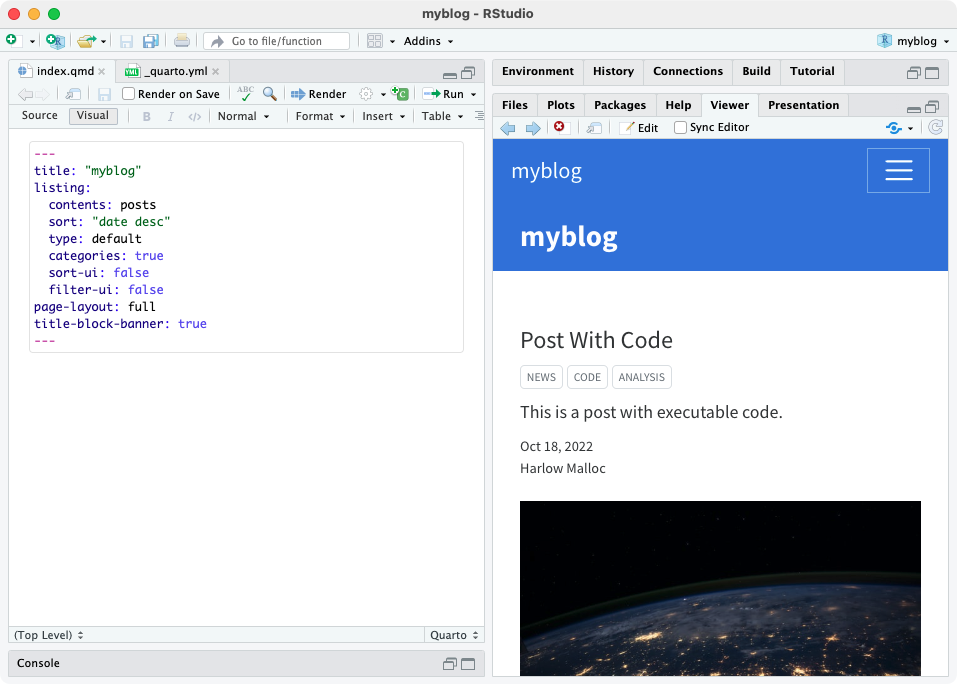
Task: Click the save all documents icon
Action: point(151,41)
